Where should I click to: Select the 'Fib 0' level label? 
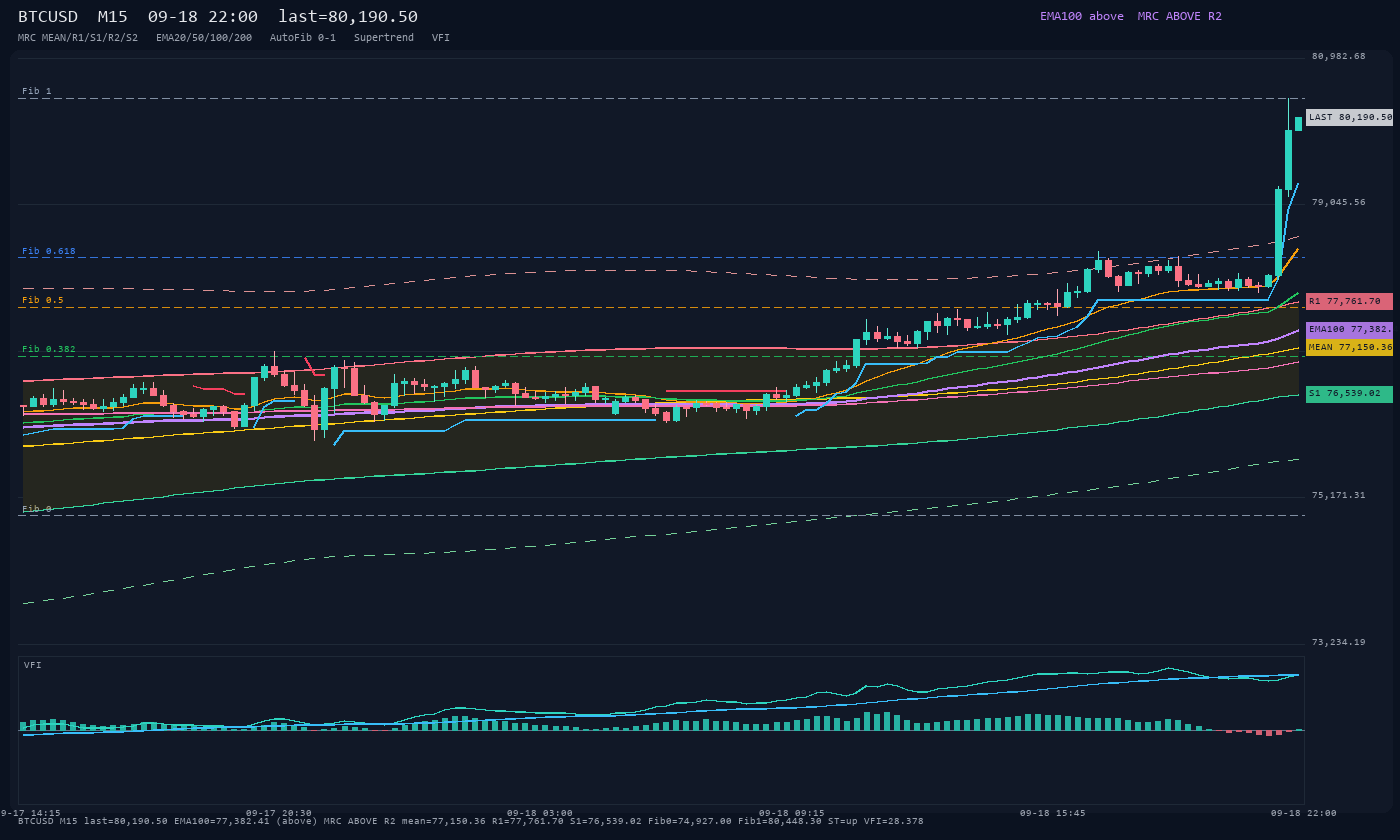(x=37, y=509)
